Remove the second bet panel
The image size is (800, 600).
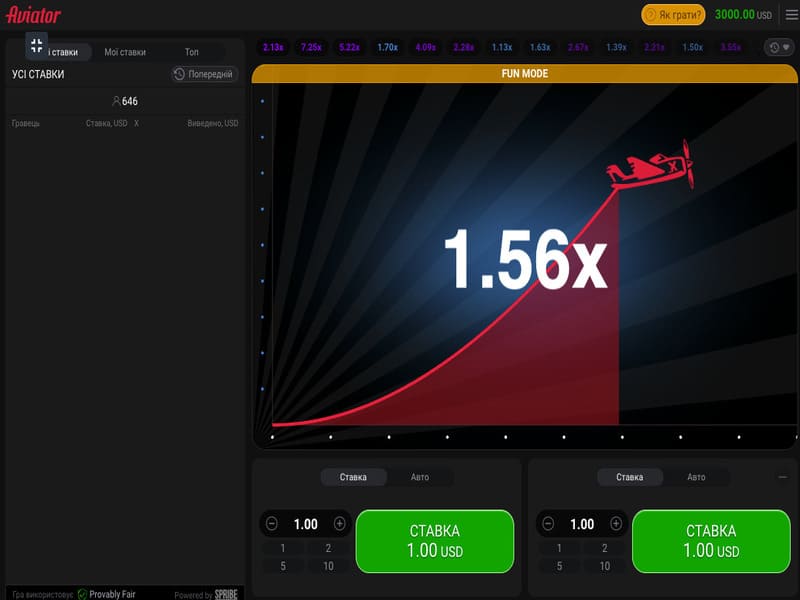782,477
